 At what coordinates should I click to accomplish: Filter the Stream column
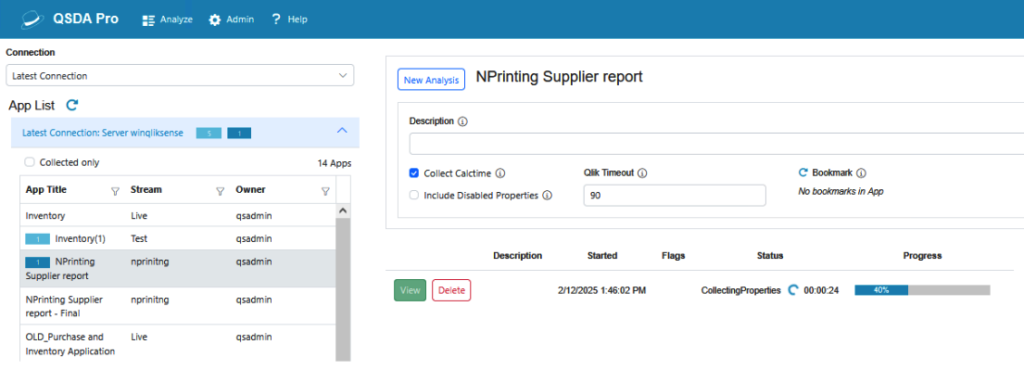coord(220,191)
